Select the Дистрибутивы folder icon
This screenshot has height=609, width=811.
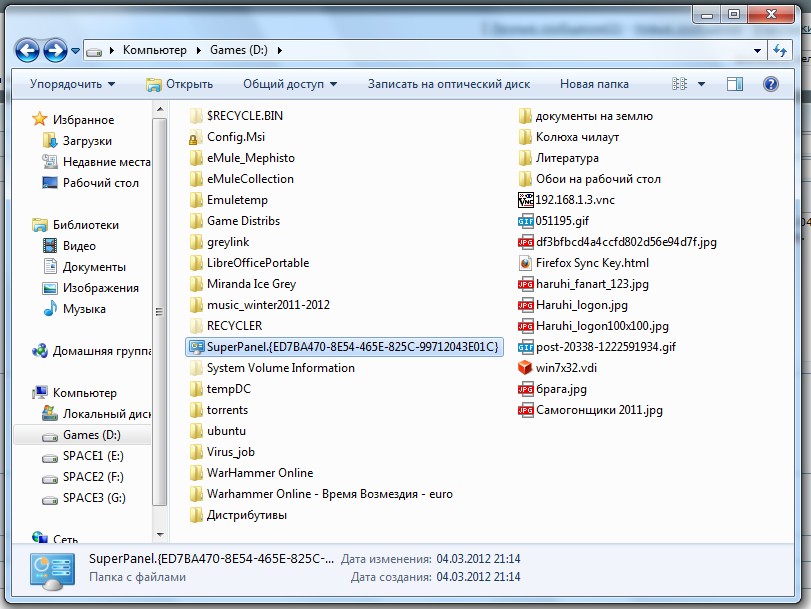tap(196, 515)
